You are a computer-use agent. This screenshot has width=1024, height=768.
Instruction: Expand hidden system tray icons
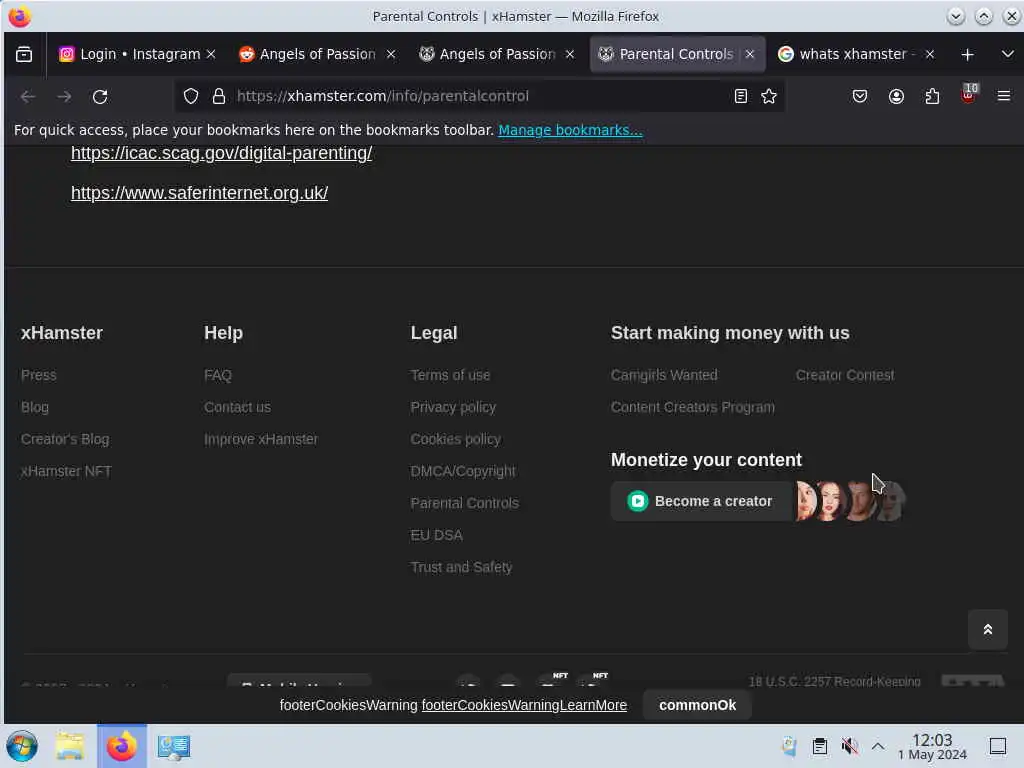(x=878, y=746)
